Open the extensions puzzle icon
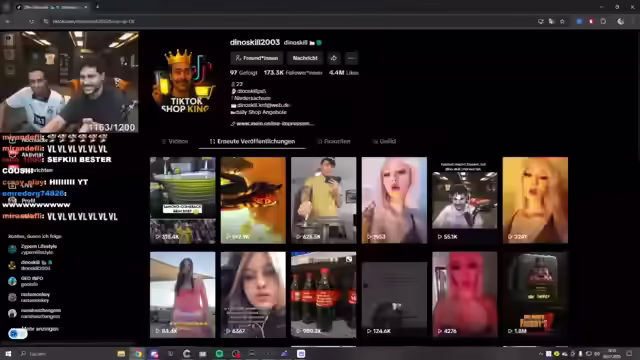640x360 pixels. 603,21
